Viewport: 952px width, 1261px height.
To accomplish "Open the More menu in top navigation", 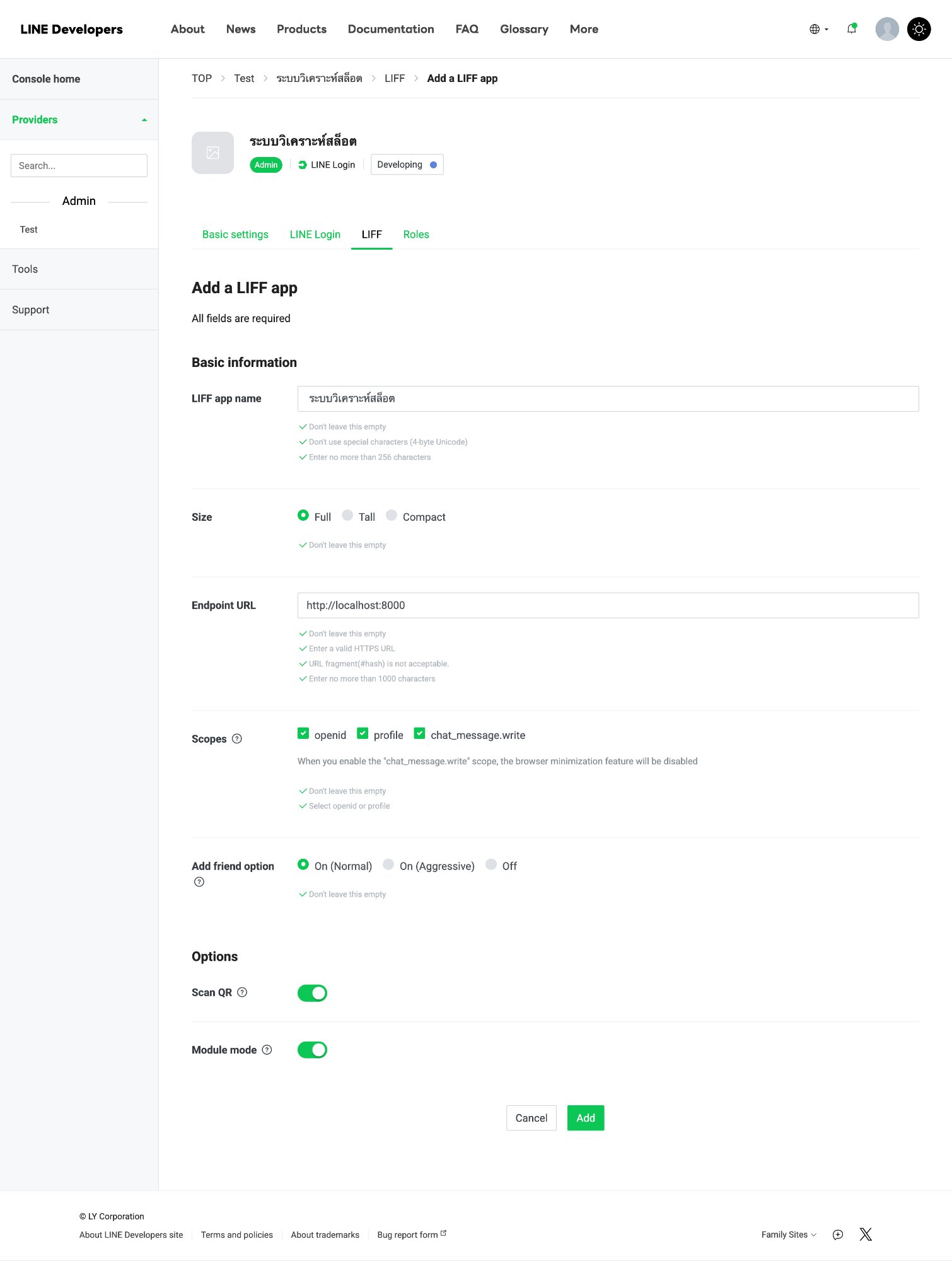I will coord(584,29).
